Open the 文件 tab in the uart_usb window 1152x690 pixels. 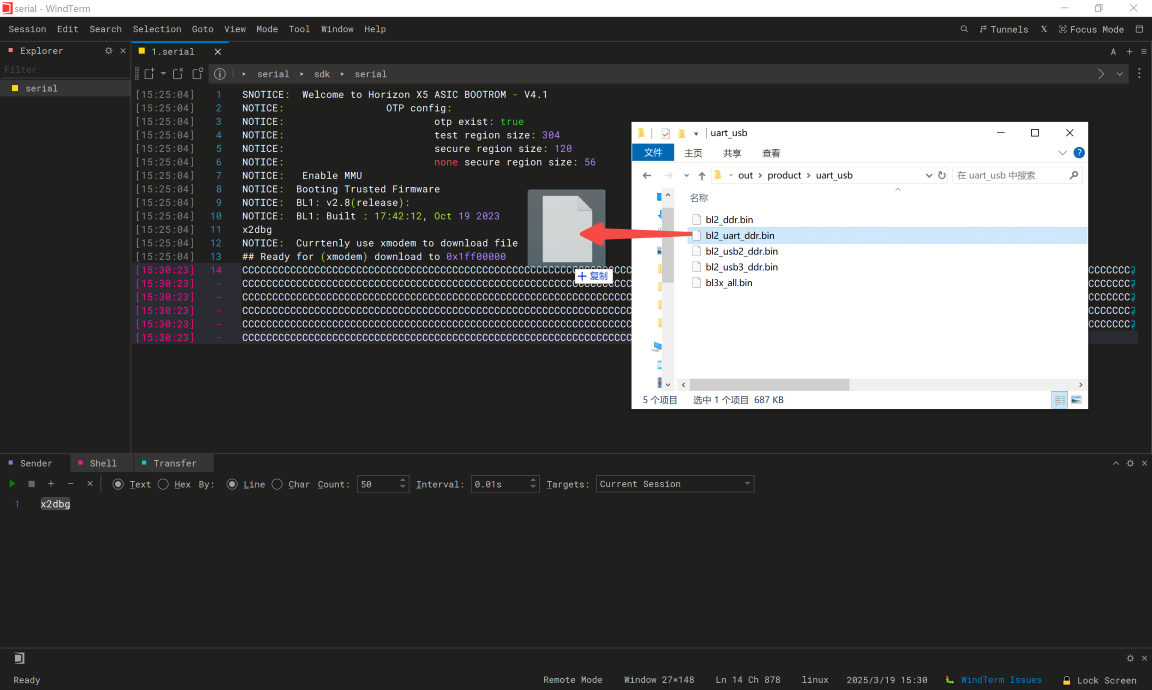coord(652,153)
